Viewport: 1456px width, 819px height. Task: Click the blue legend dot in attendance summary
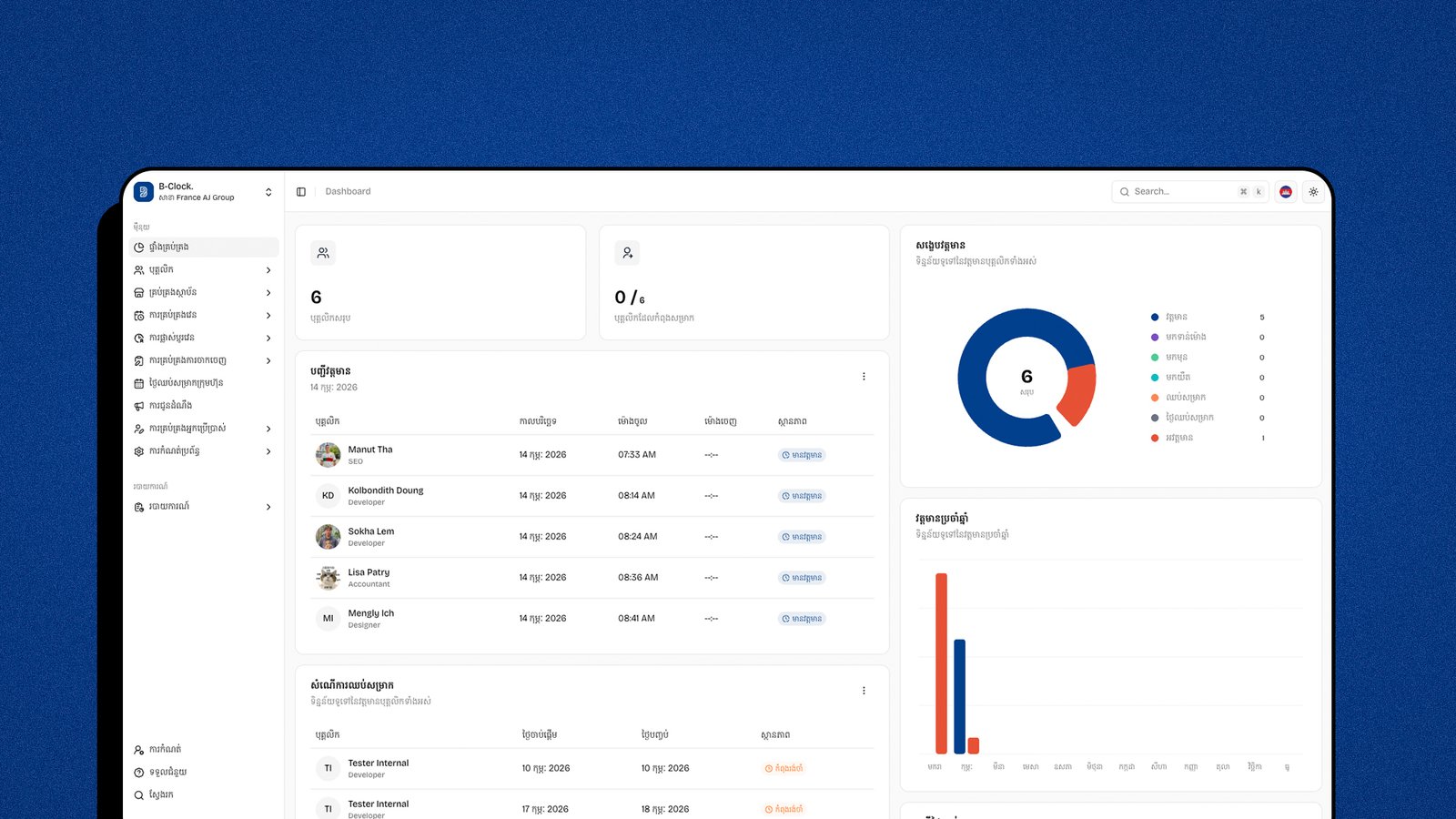[1155, 318]
